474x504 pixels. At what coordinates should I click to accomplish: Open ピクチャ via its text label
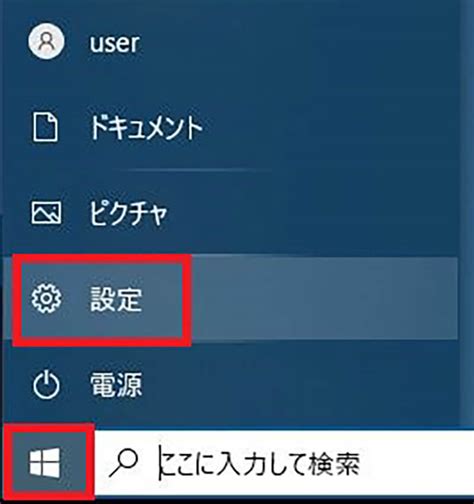128,213
